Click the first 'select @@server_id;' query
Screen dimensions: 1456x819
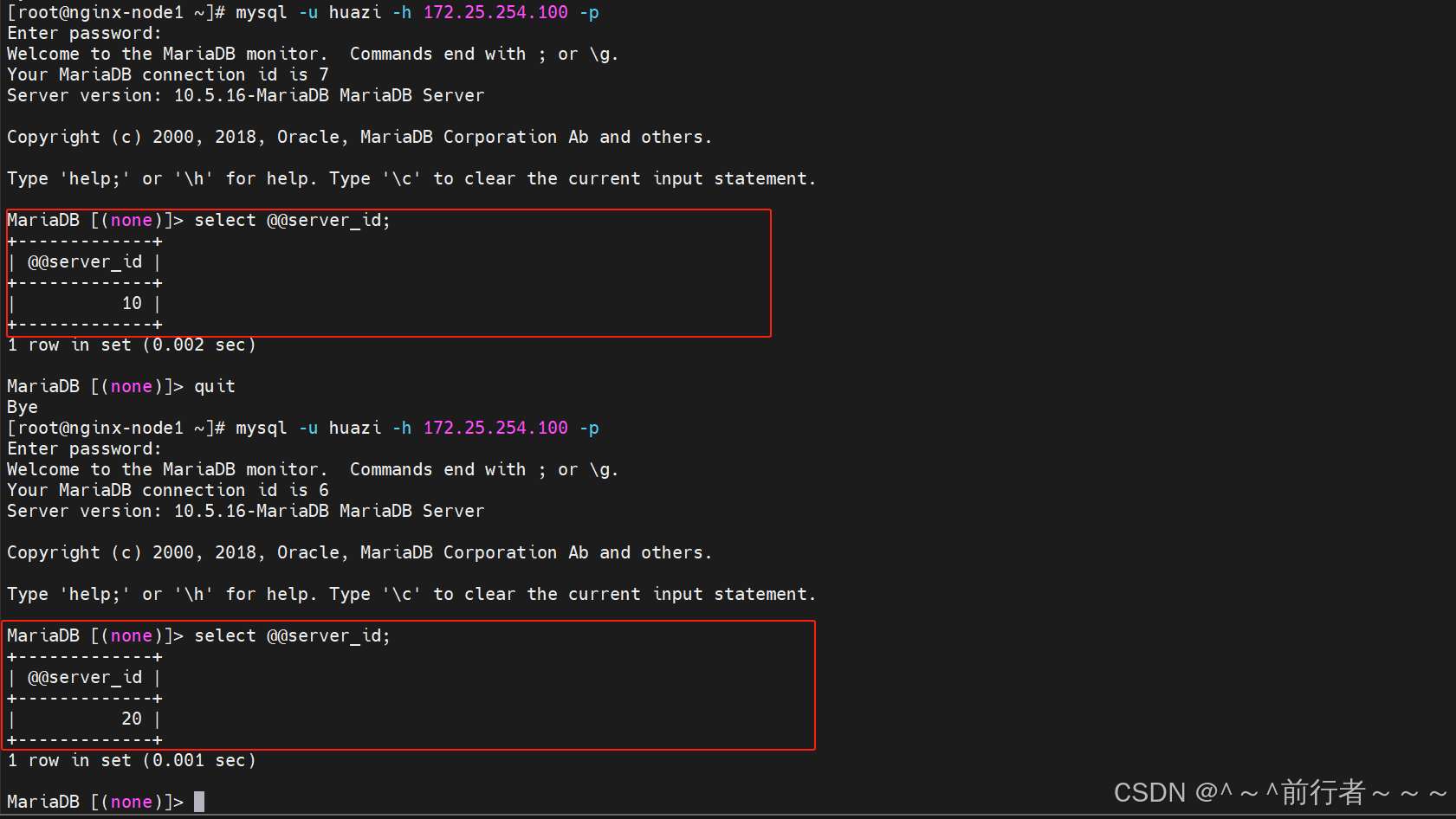(293, 220)
